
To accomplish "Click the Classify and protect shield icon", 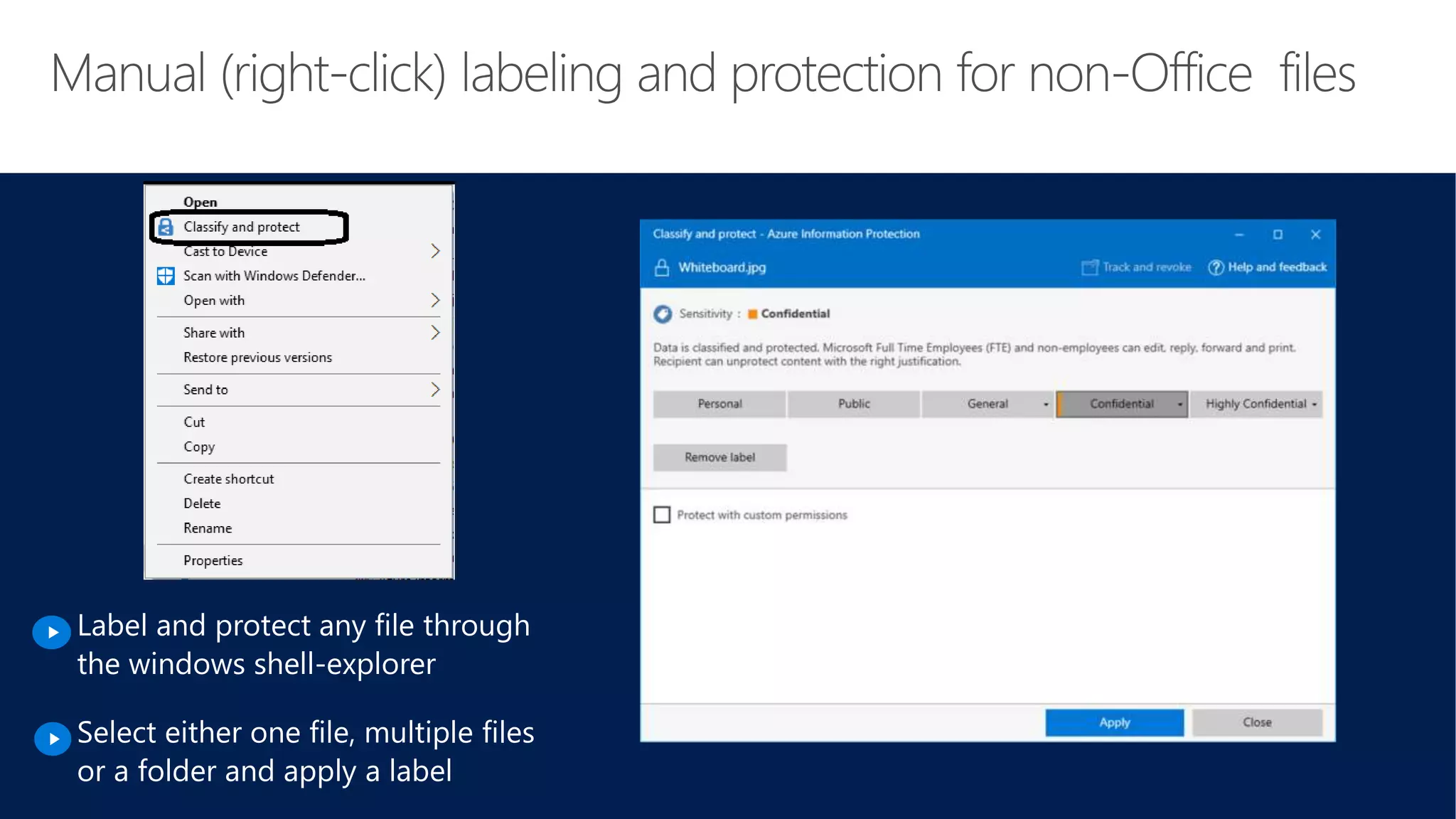I will tap(165, 227).
